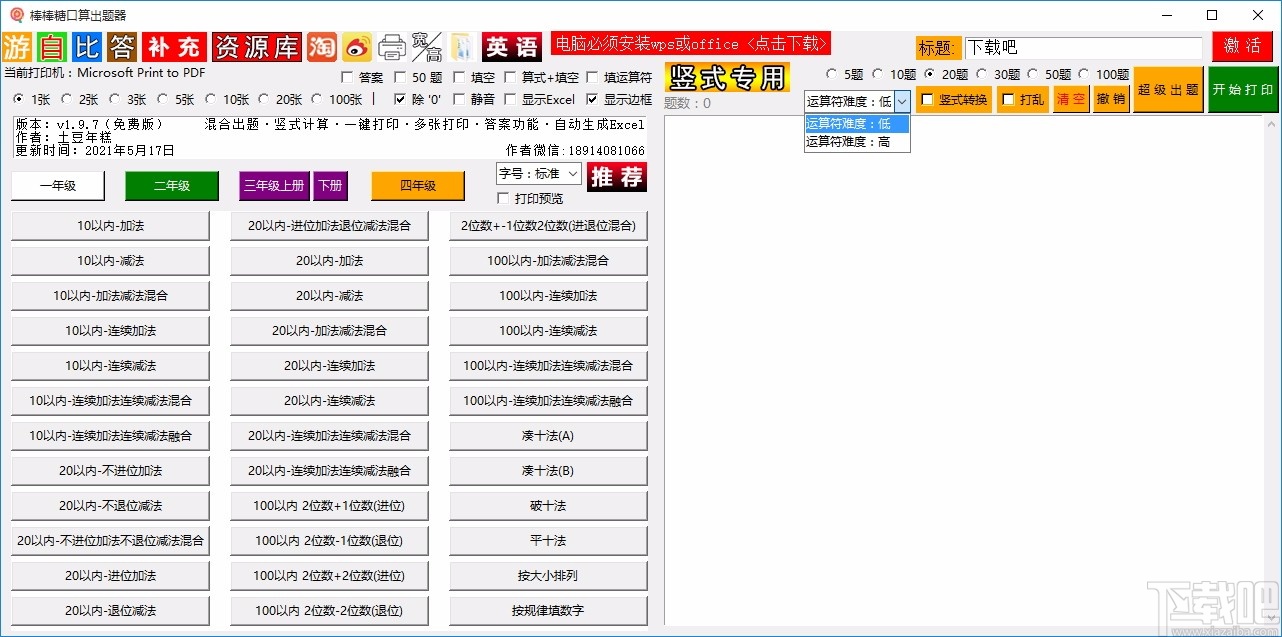The image size is (1282, 637).
Task: Click the printer icon in the toolbar
Action: coord(393,46)
